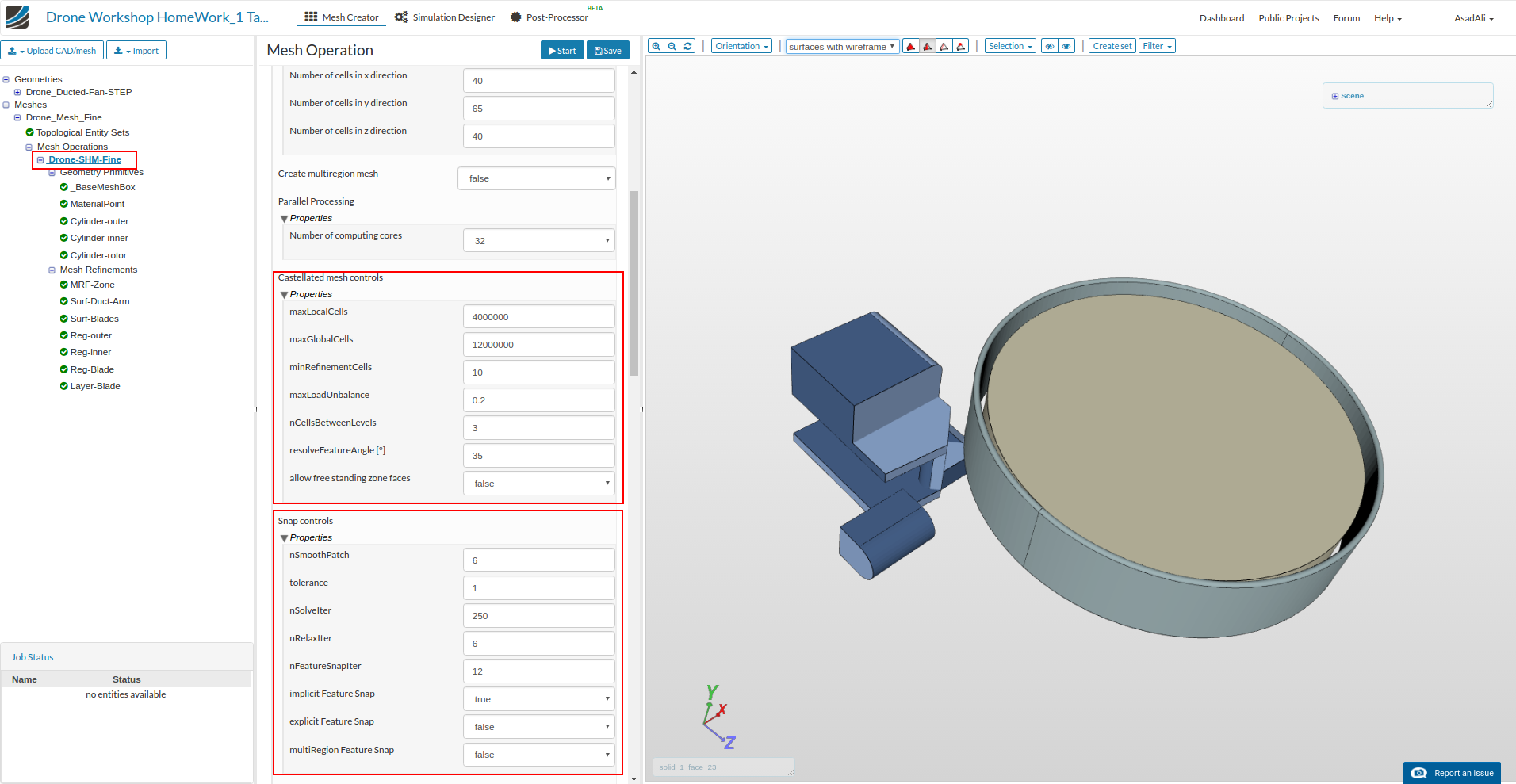Select the first solid red pick-mode icon

[x=910, y=46]
